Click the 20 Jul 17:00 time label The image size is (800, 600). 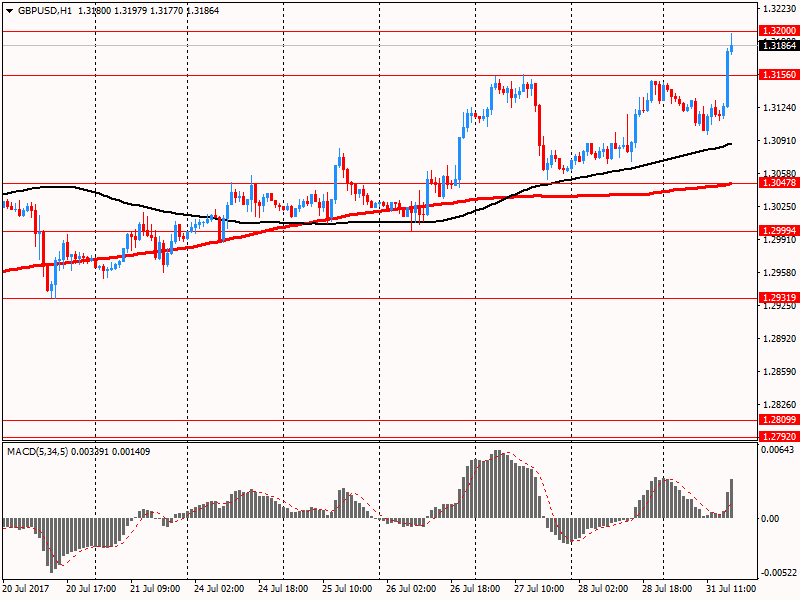(x=91, y=589)
